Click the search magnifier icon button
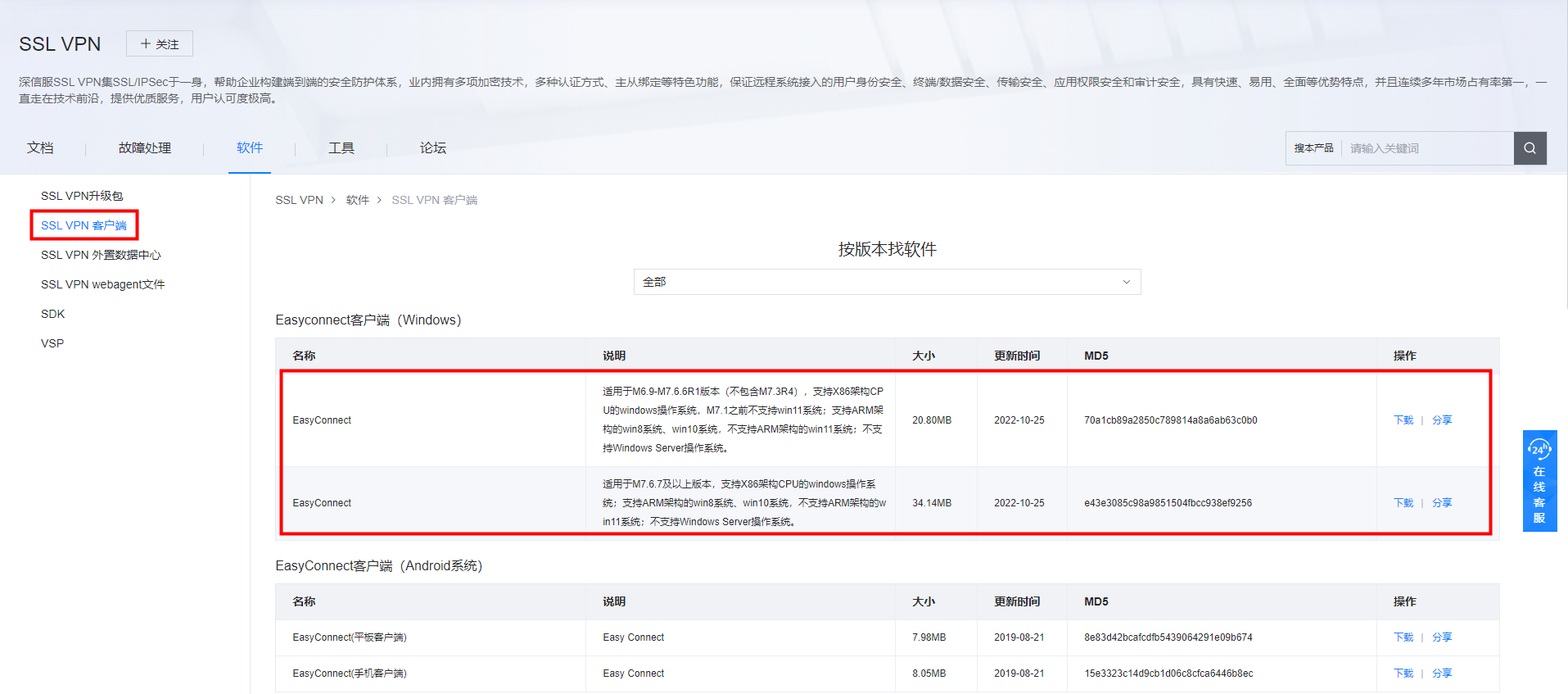Screen dimensions: 1568x694 tap(1530, 148)
